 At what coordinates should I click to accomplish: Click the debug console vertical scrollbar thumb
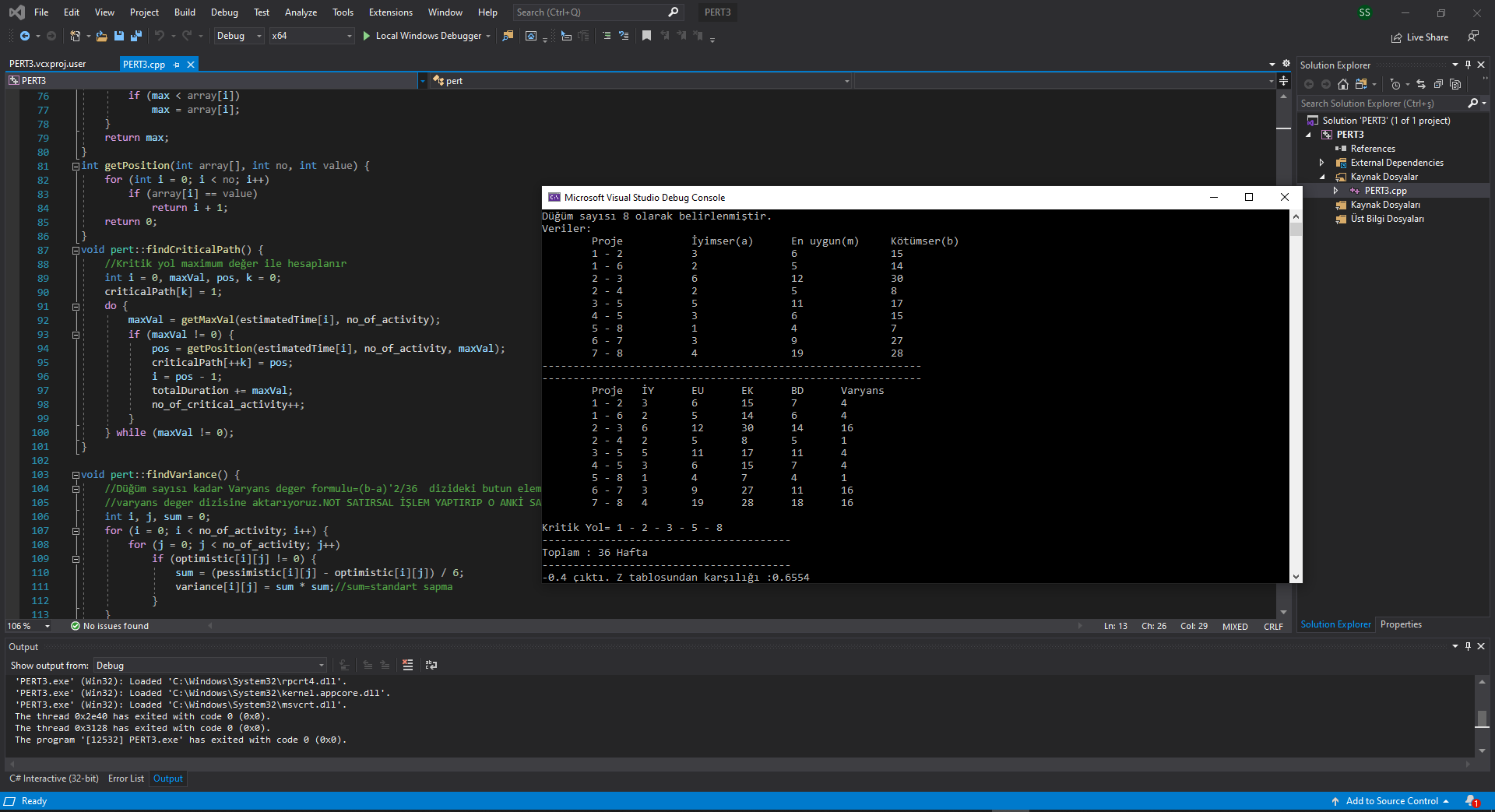coord(1296,230)
